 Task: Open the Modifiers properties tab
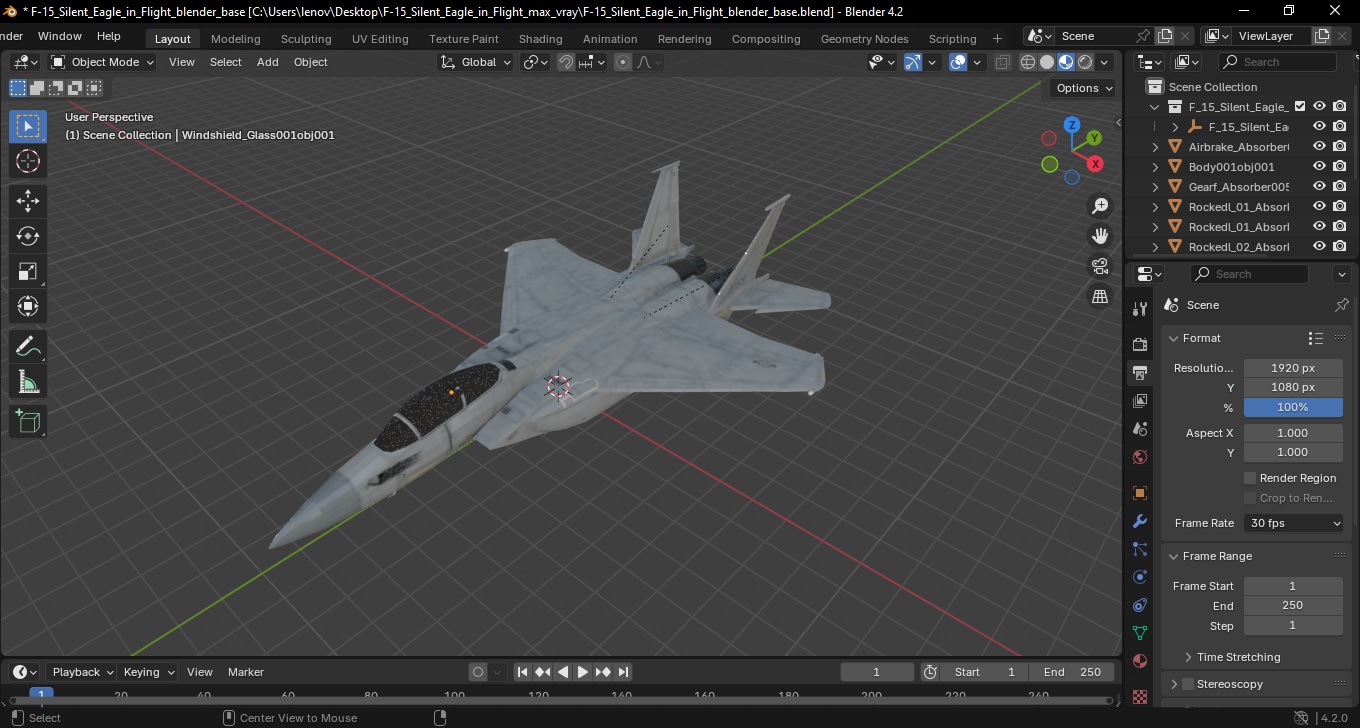[1140, 521]
